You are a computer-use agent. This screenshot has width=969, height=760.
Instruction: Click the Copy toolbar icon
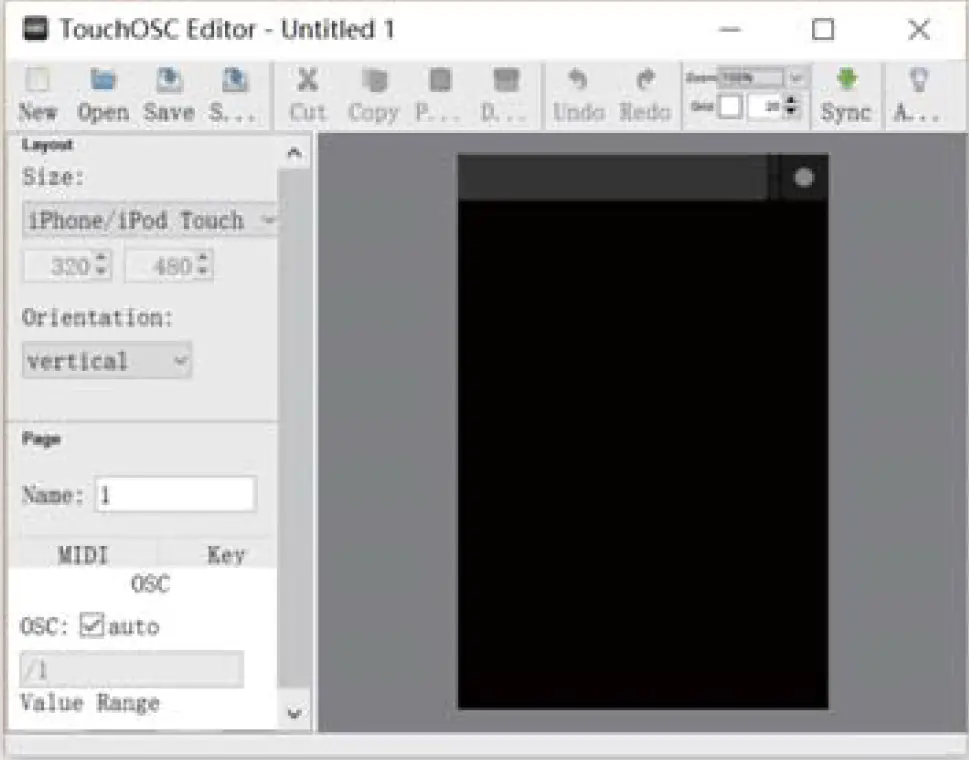pyautogui.click(x=374, y=80)
